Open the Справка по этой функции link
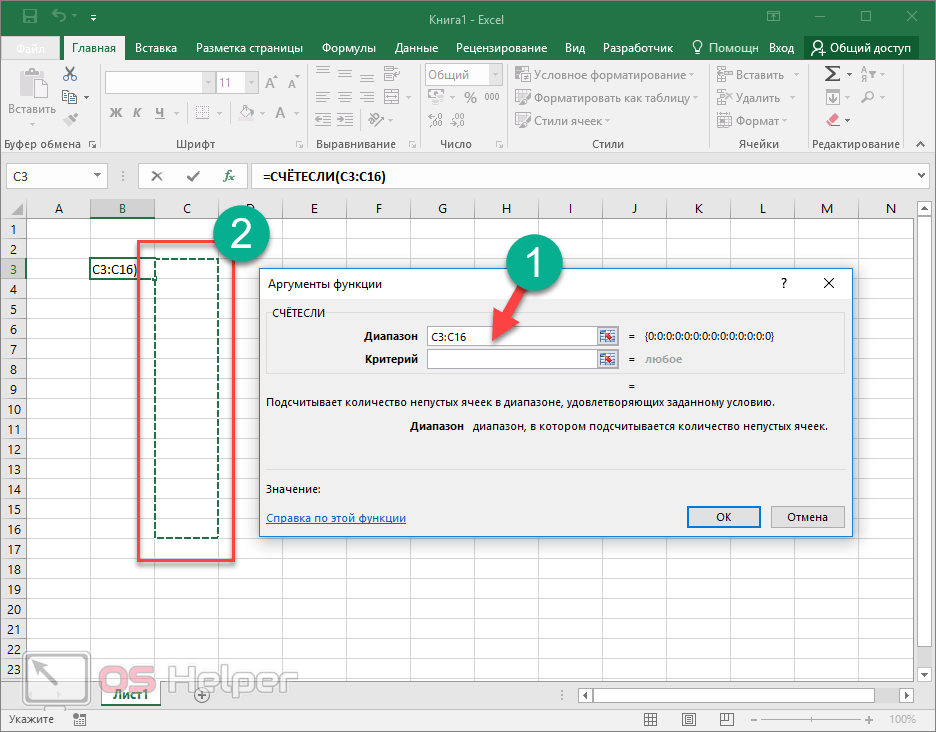Screen dimensions: 936x732 tap(336, 518)
